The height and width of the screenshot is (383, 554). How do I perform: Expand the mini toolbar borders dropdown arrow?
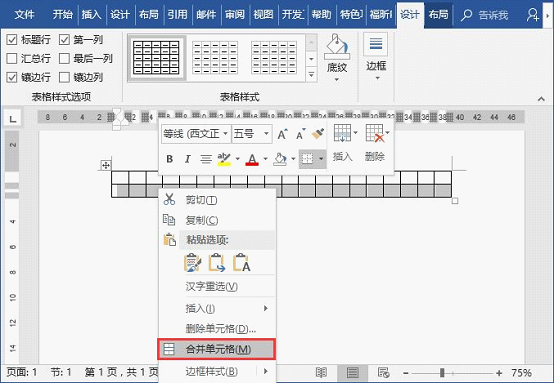(321, 159)
